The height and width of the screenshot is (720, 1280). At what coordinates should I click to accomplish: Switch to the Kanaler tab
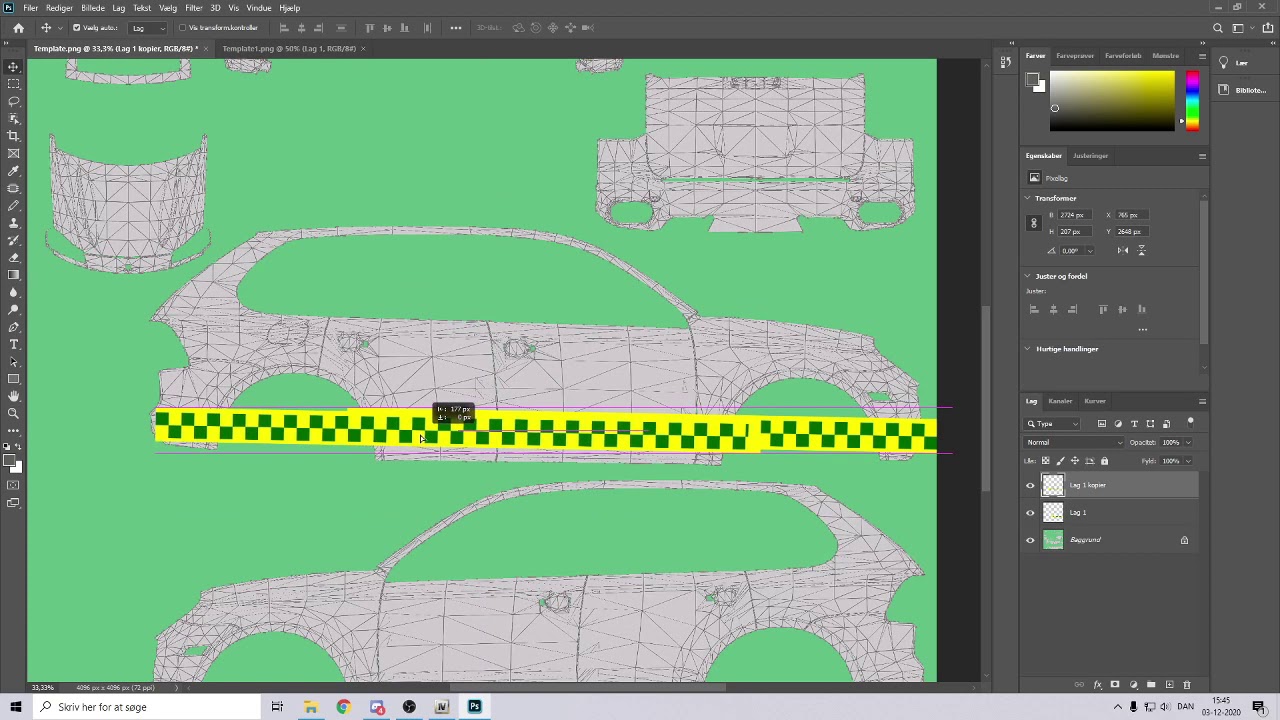(x=1060, y=401)
